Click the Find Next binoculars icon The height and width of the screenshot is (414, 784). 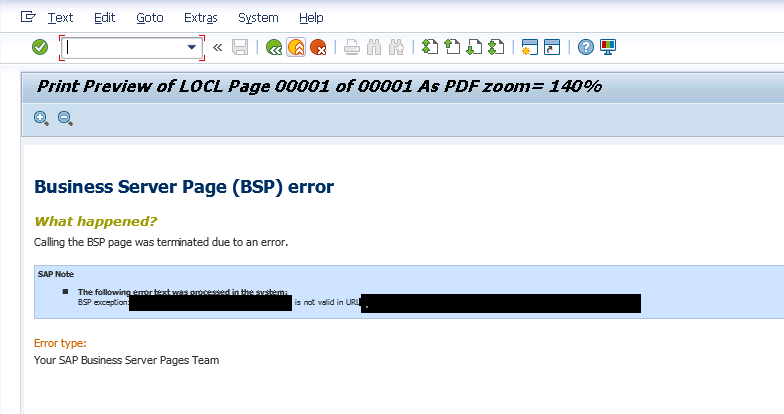click(396, 48)
